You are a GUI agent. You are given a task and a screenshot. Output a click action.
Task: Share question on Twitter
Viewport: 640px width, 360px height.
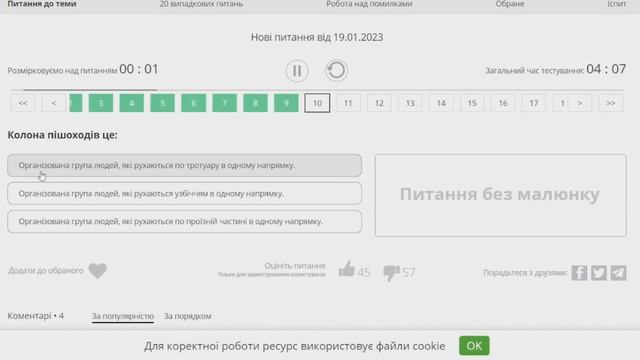[x=599, y=273]
